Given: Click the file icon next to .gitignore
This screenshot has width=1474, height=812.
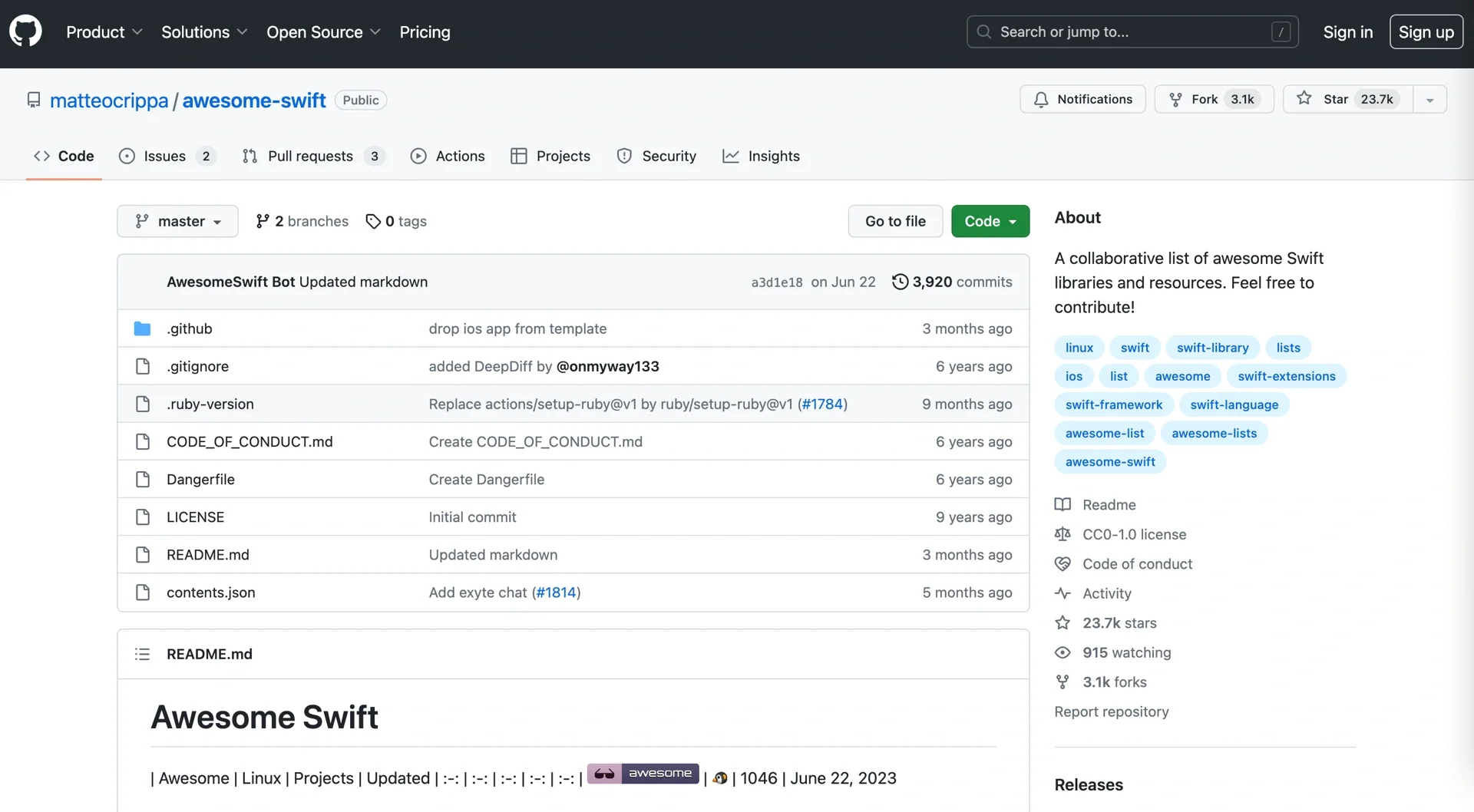Looking at the screenshot, I should point(142,366).
